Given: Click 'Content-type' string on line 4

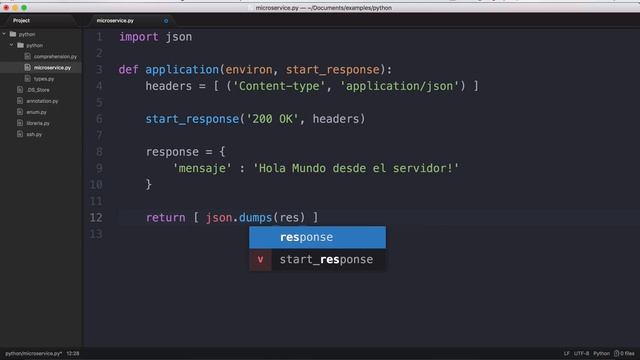Looking at the screenshot, I should (279, 86).
